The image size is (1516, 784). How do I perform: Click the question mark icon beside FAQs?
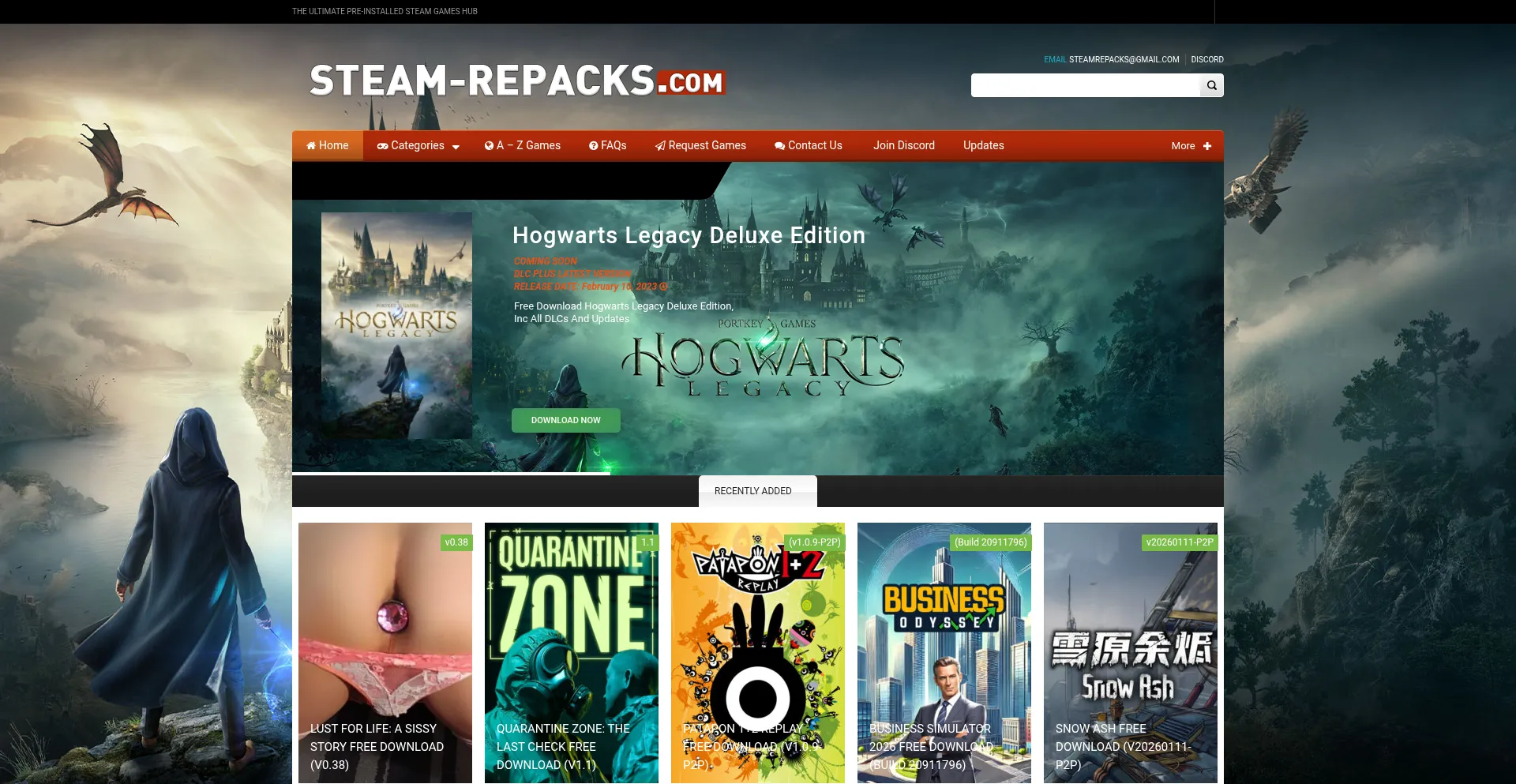tap(594, 145)
